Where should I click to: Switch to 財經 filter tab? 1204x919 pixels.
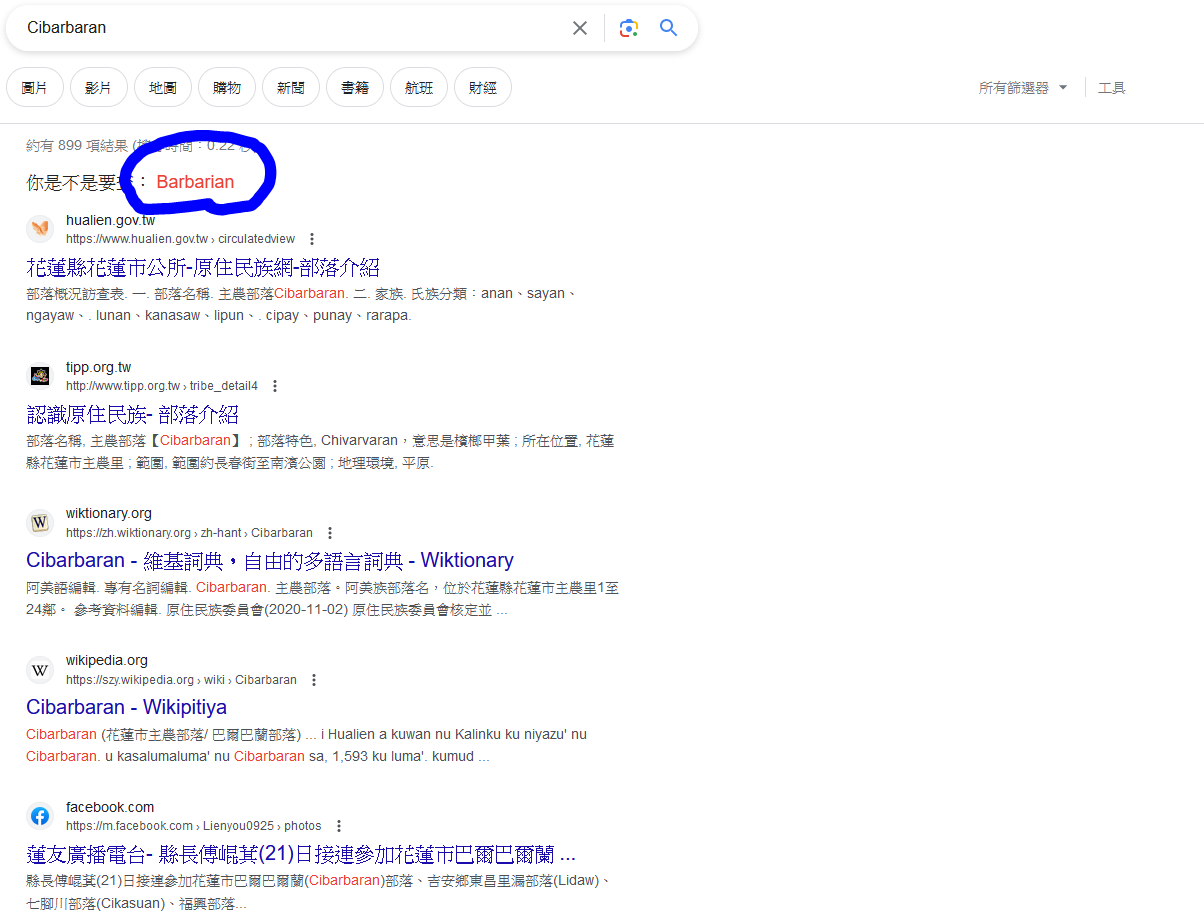pos(483,88)
